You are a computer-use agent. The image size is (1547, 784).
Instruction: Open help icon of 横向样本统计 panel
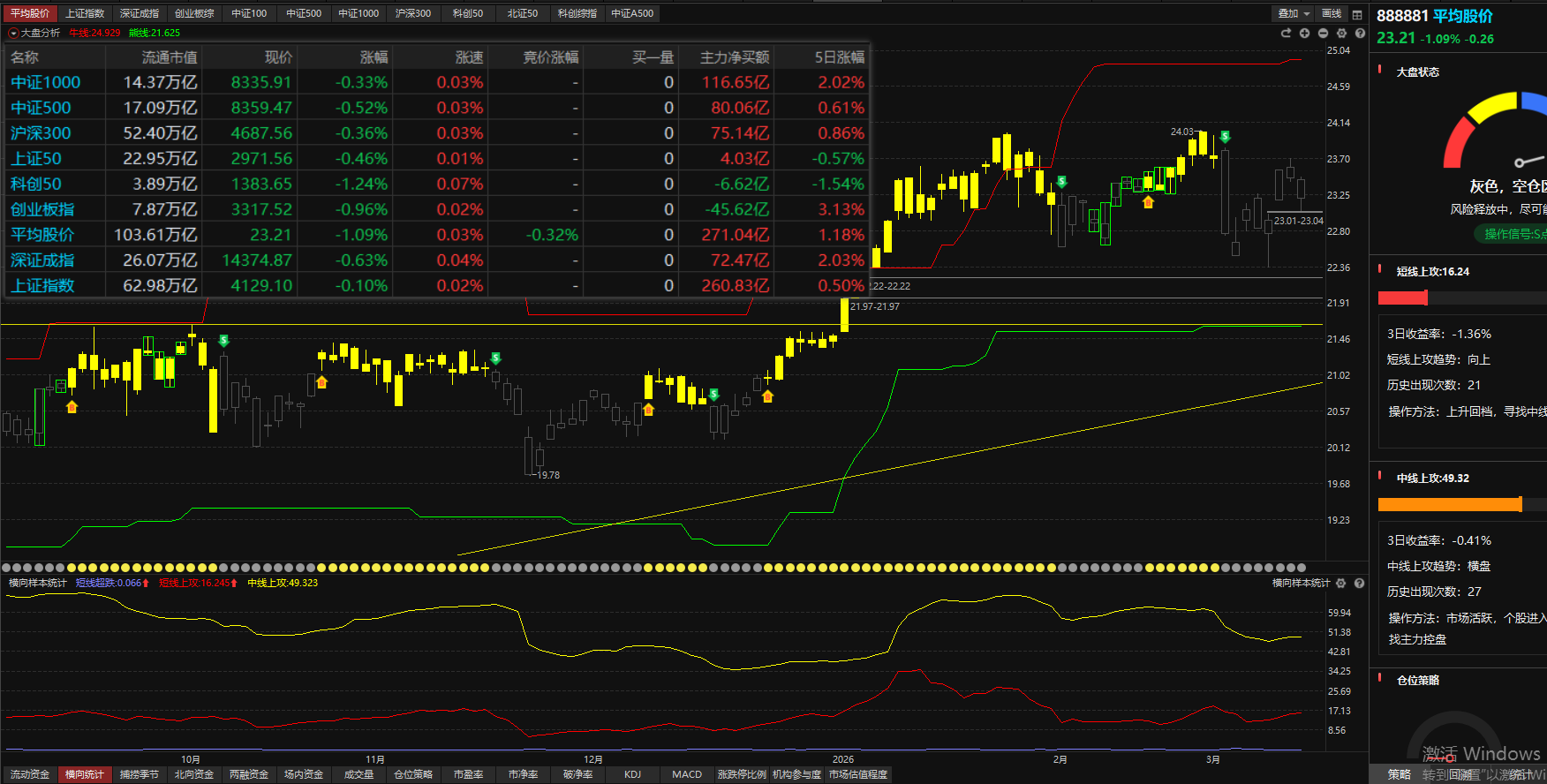[1360, 583]
